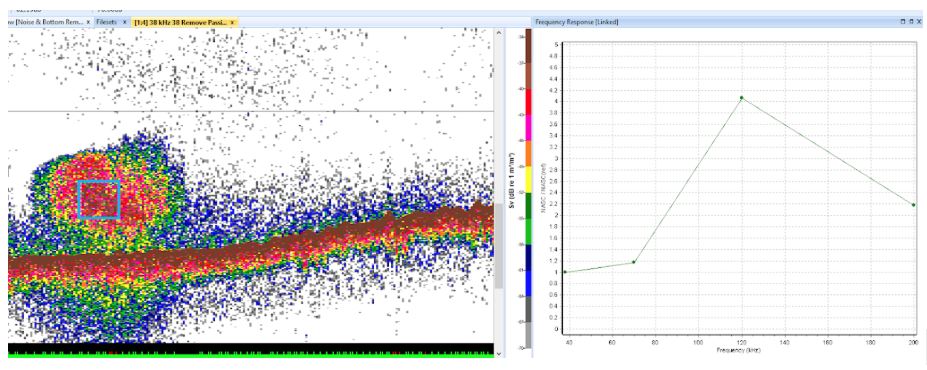
Task: Switch to the Filesets tab
Action: tap(107, 22)
